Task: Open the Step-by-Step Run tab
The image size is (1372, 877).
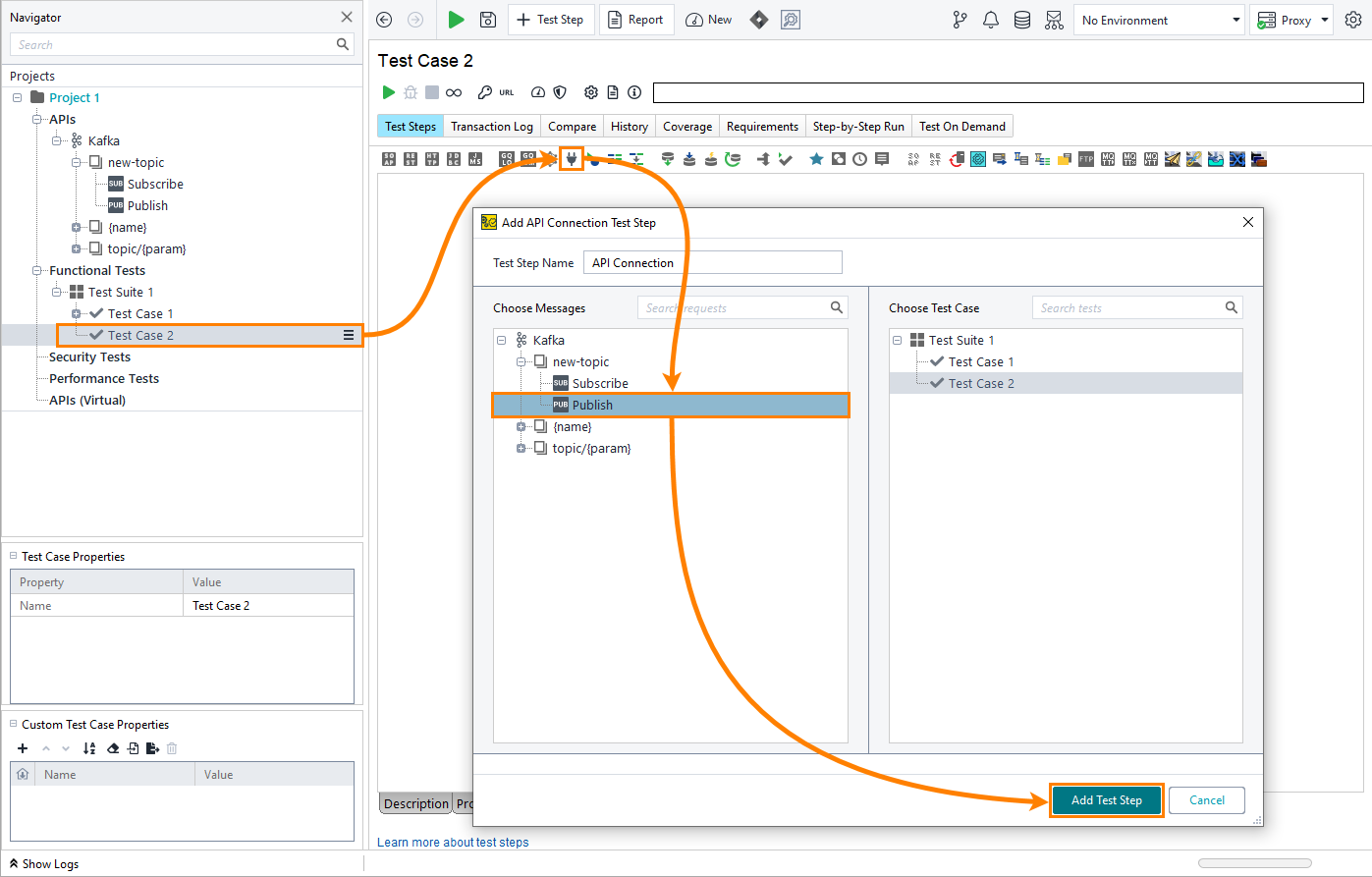Action: 857,126
